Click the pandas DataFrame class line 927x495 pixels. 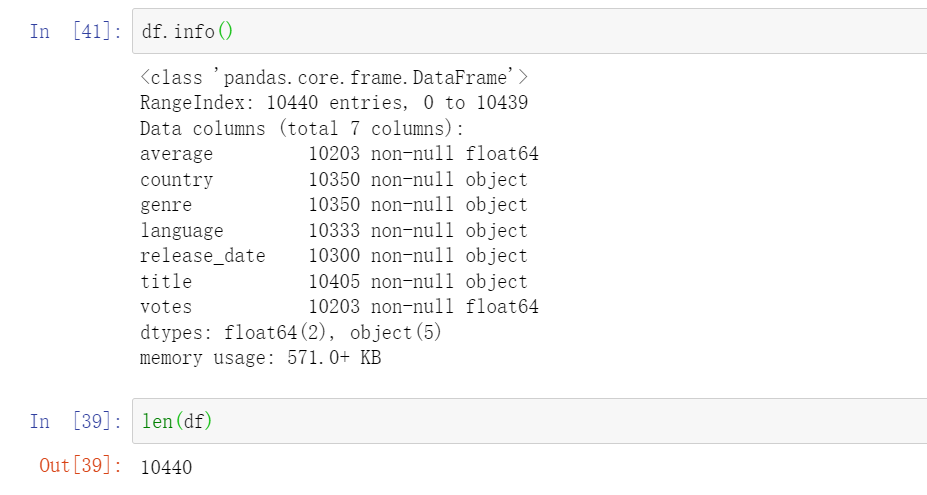[334, 77]
